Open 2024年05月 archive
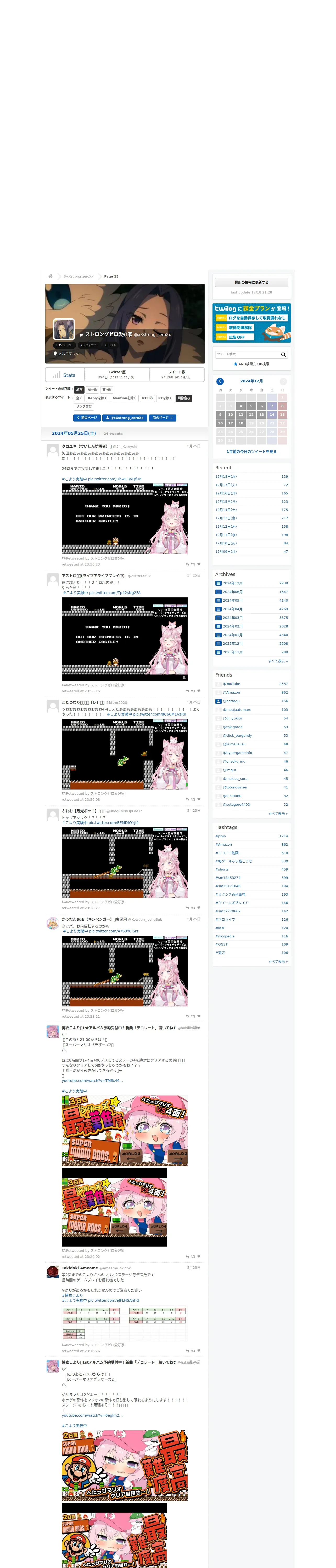This screenshot has width=336, height=1568. (x=232, y=600)
